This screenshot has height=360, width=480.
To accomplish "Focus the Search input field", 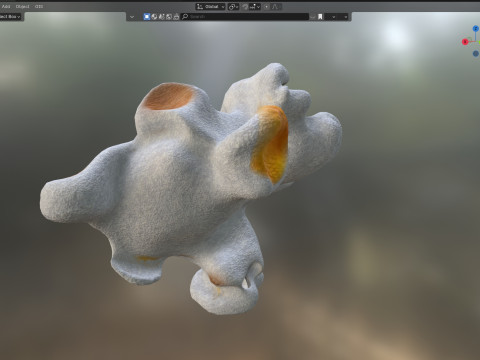I will [x=245, y=16].
